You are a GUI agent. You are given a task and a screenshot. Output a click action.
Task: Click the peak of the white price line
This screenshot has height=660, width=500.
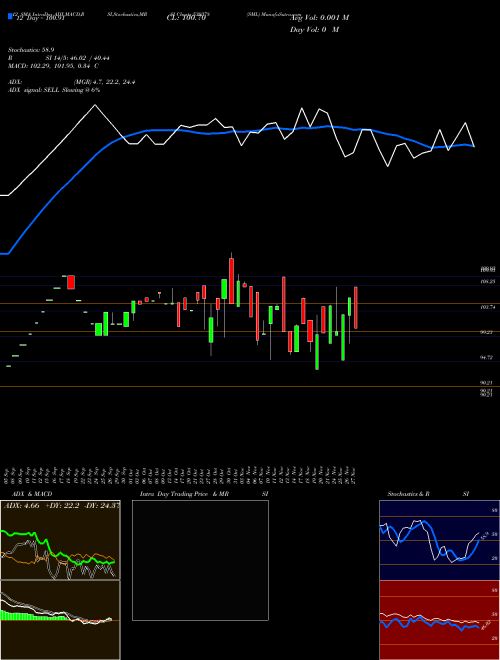pos(95,105)
